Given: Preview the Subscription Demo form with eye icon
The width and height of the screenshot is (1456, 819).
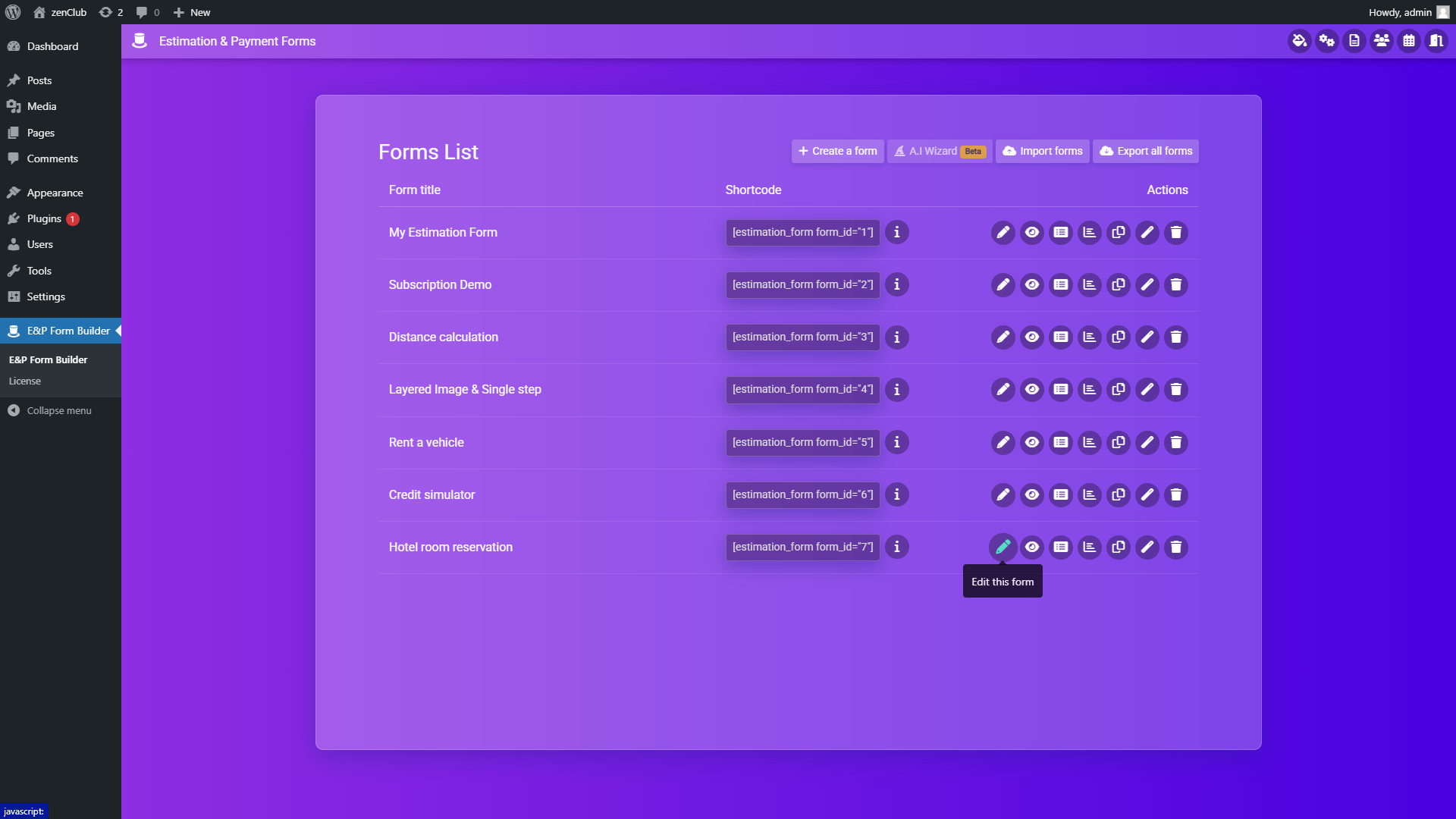Looking at the screenshot, I should tap(1032, 285).
